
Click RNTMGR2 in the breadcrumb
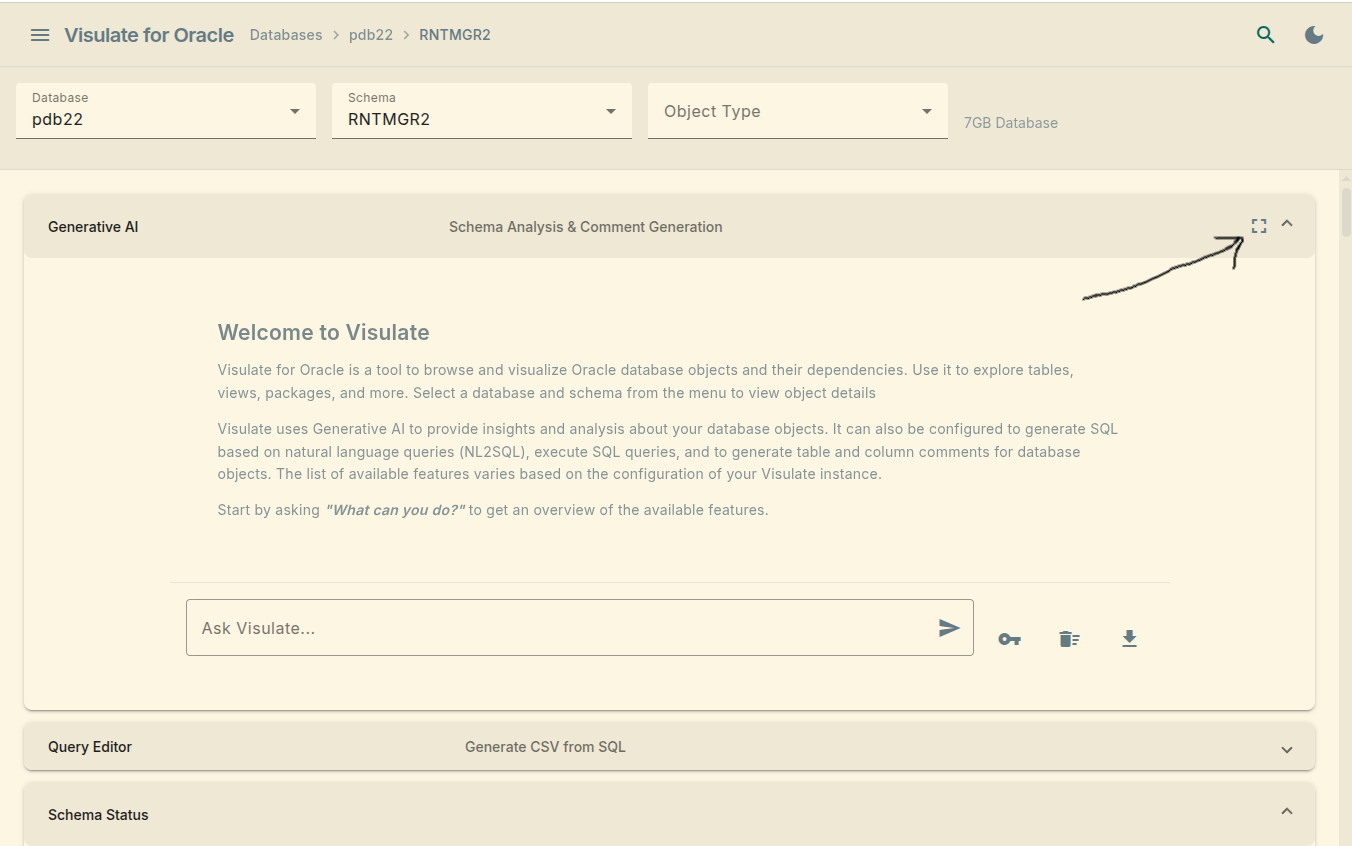click(x=455, y=35)
